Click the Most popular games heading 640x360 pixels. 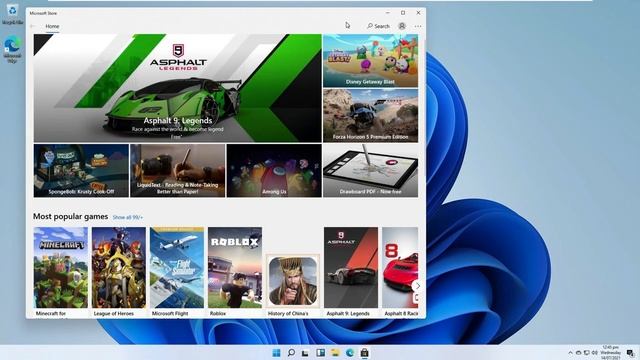[x=71, y=216]
